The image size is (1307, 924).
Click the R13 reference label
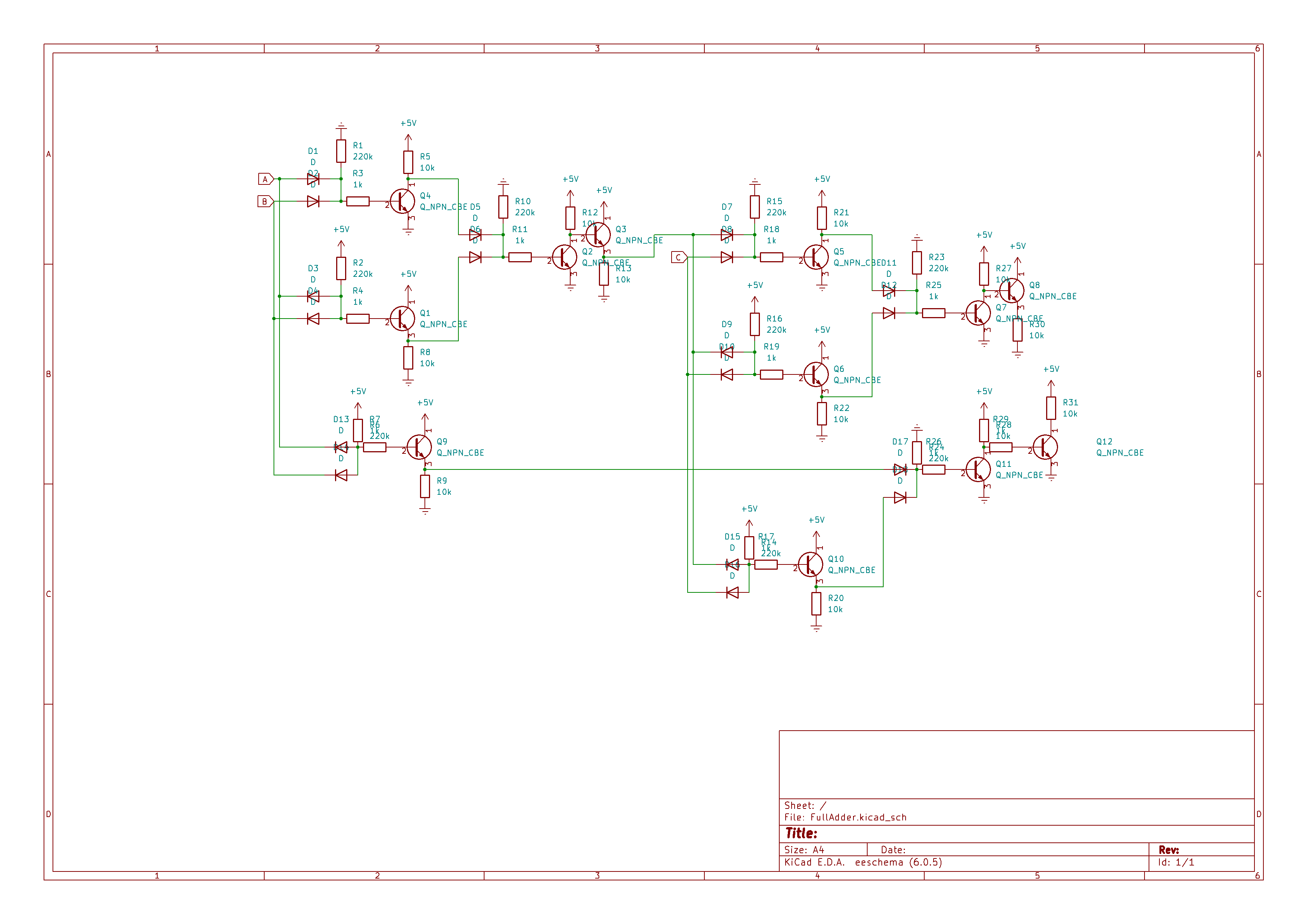point(623,269)
